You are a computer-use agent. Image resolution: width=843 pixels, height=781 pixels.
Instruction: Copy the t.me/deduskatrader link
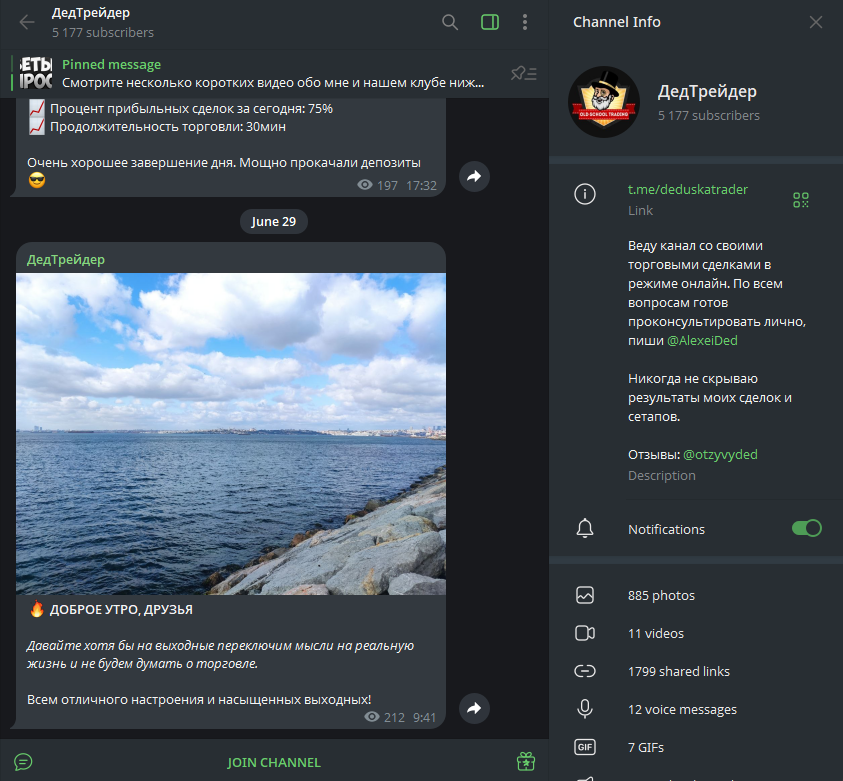click(x=688, y=190)
